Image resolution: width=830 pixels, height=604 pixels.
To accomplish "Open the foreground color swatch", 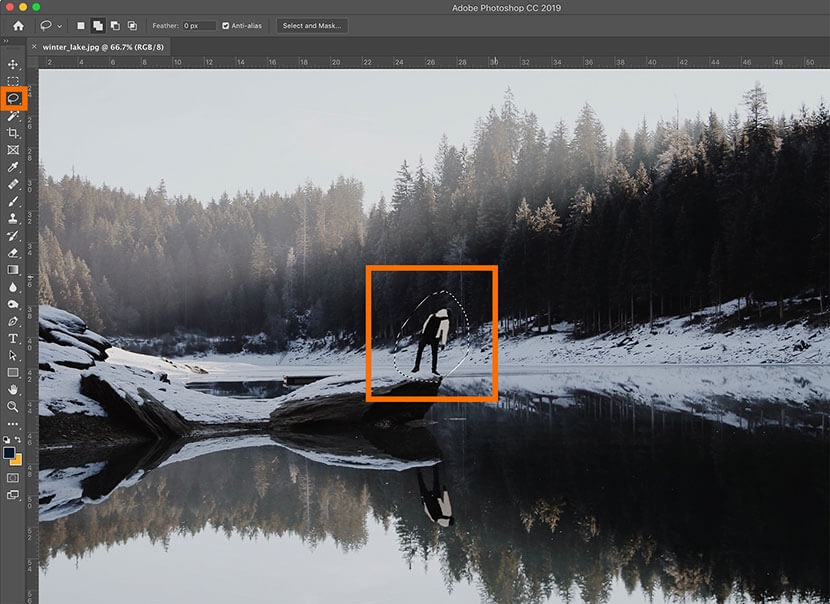I will click(10, 453).
